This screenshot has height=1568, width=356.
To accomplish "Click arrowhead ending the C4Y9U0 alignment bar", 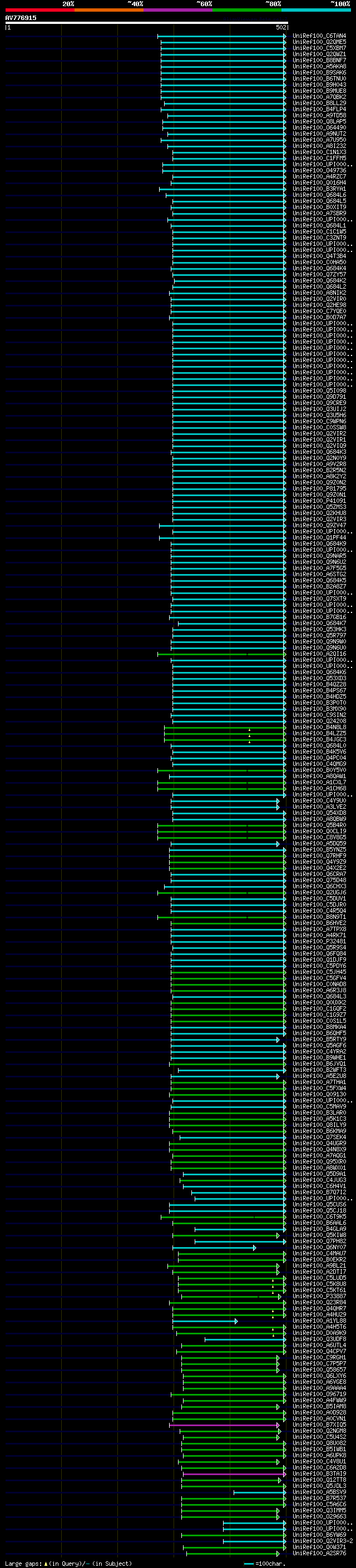I will tap(278, 801).
